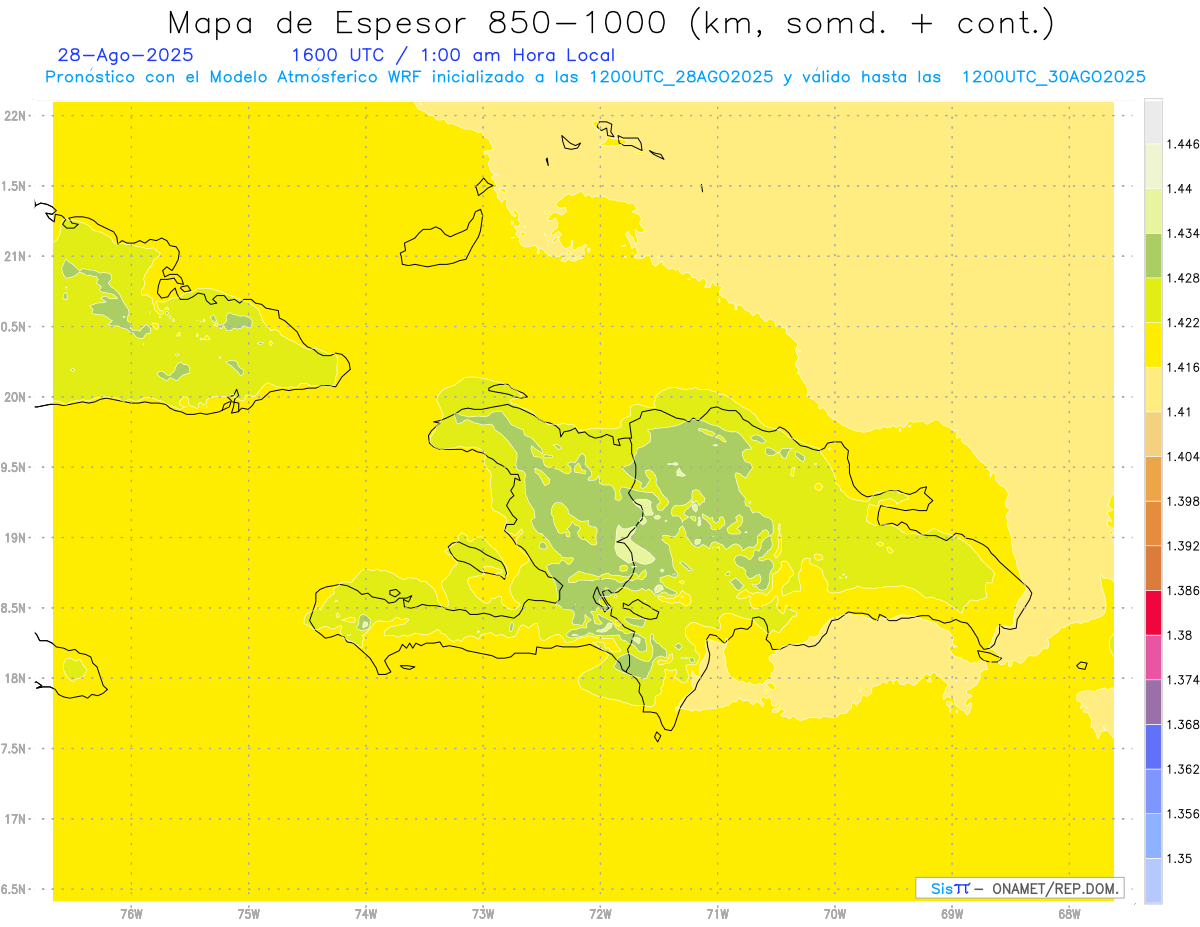Pick the green legend swatch between 1.428 and 1.434
Screen dimensions: 1200x927
coord(1153,255)
